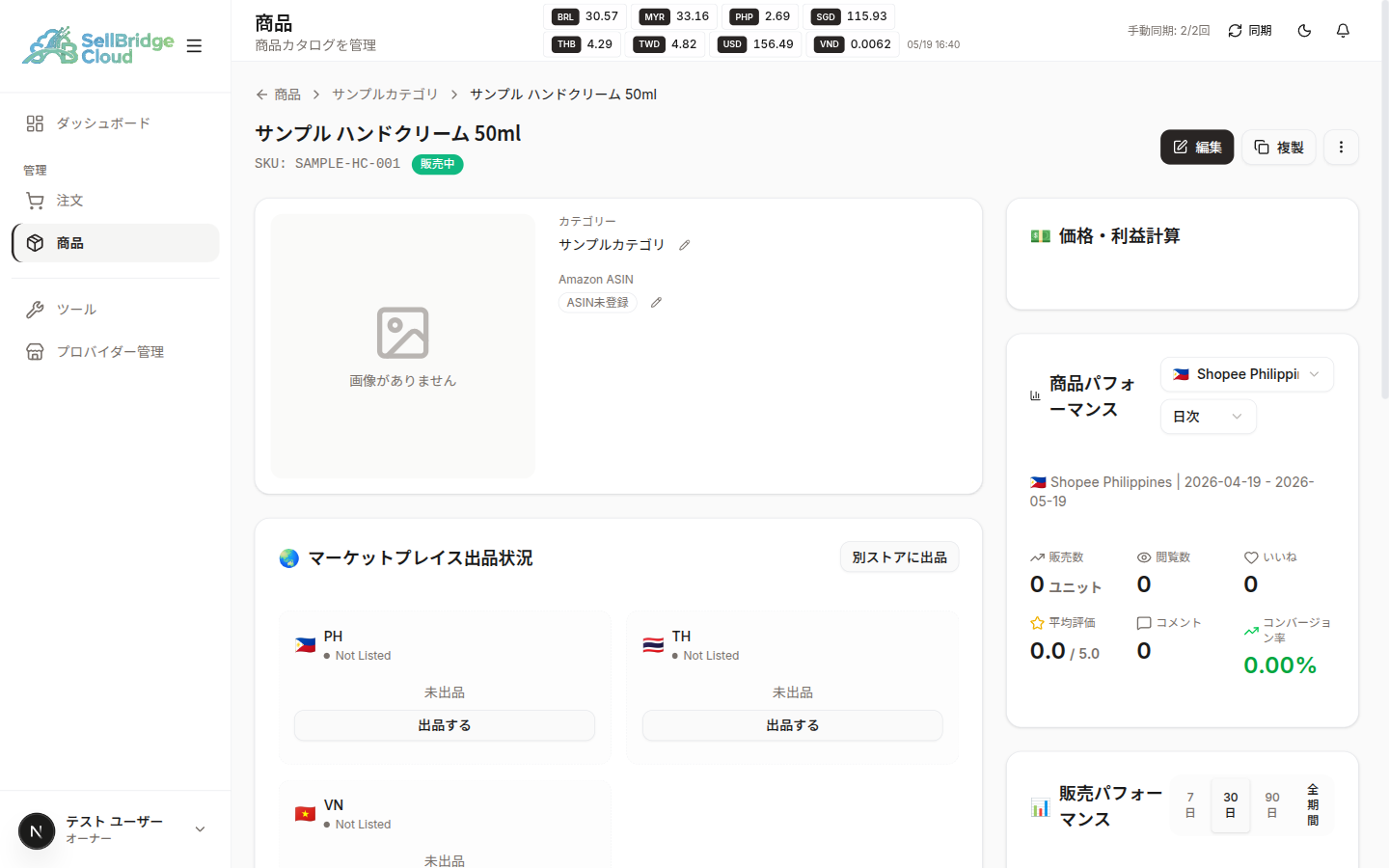The width and height of the screenshot is (1389, 868).
Task: Collapse sidebar with hamburger menu icon
Action: [194, 45]
